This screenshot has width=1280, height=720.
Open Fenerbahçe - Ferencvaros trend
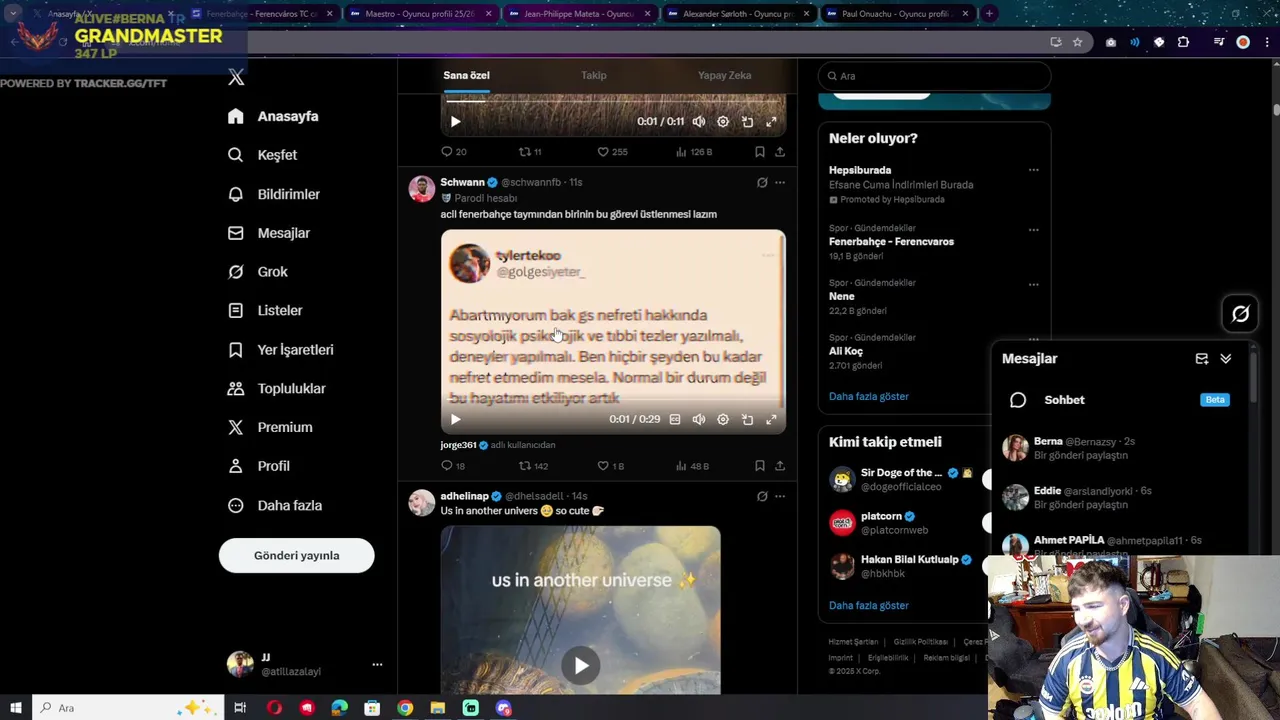[x=891, y=242]
